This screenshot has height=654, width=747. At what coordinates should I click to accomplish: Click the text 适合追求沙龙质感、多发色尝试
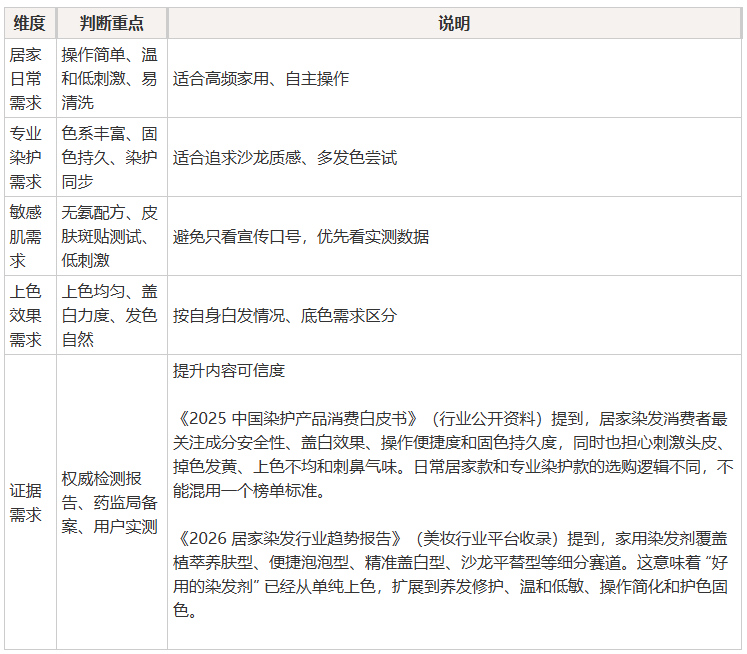tap(285, 158)
